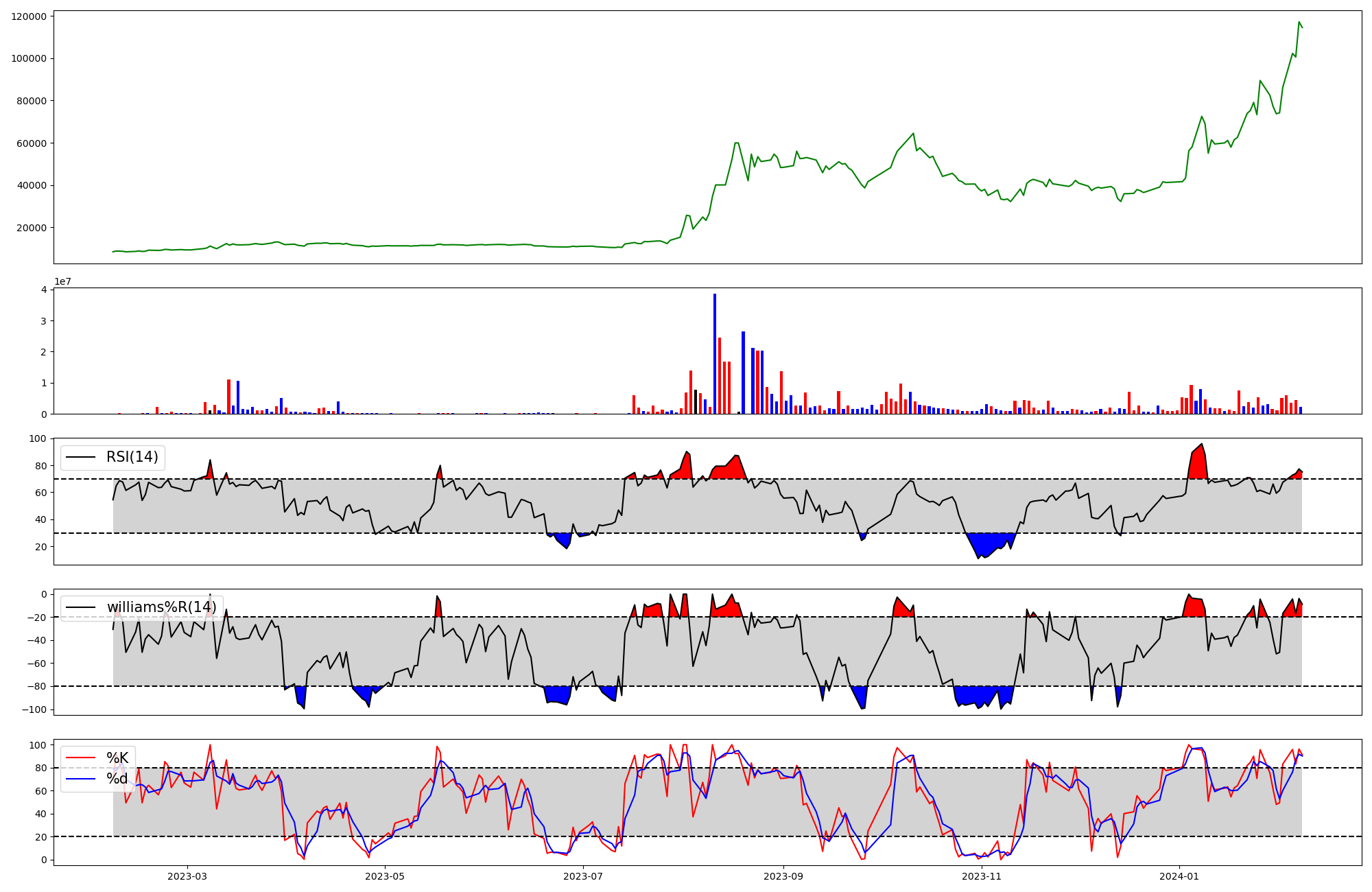Click the 1e7 volume scale label
1372x892 pixels.
pyautogui.click(x=62, y=282)
